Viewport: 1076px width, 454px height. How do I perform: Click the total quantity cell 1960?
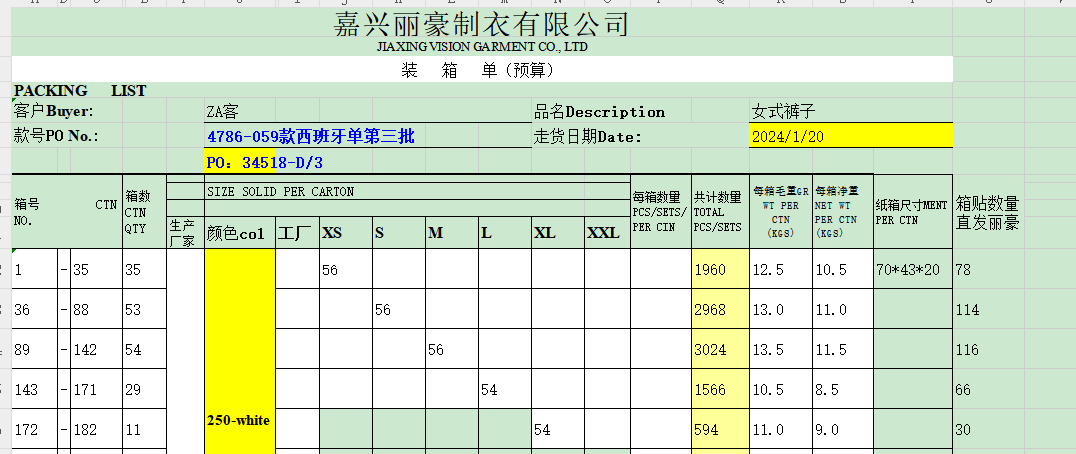tap(710, 270)
